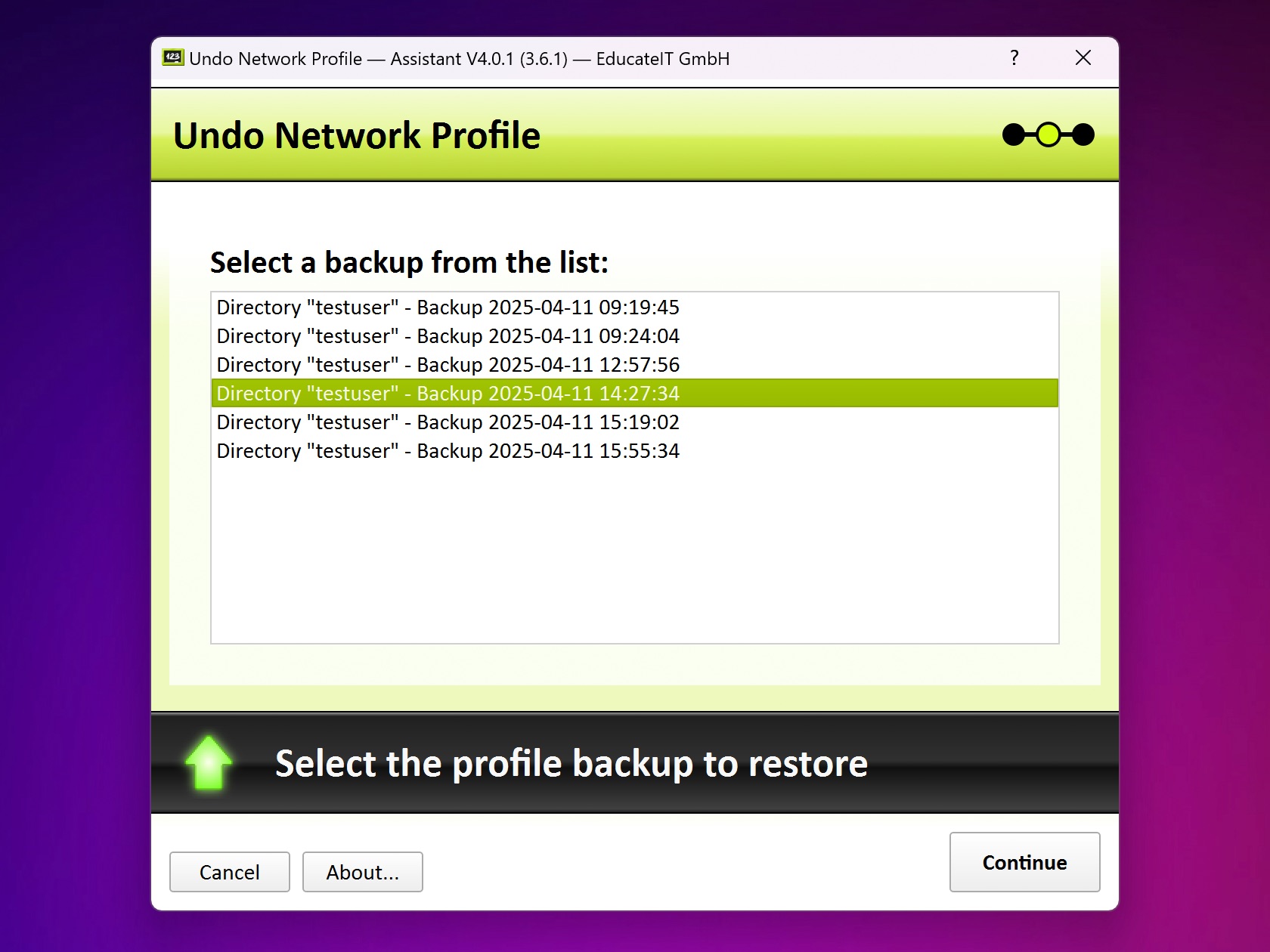
Task: Choose the 12:57:56 backup entry
Action: click(x=448, y=365)
